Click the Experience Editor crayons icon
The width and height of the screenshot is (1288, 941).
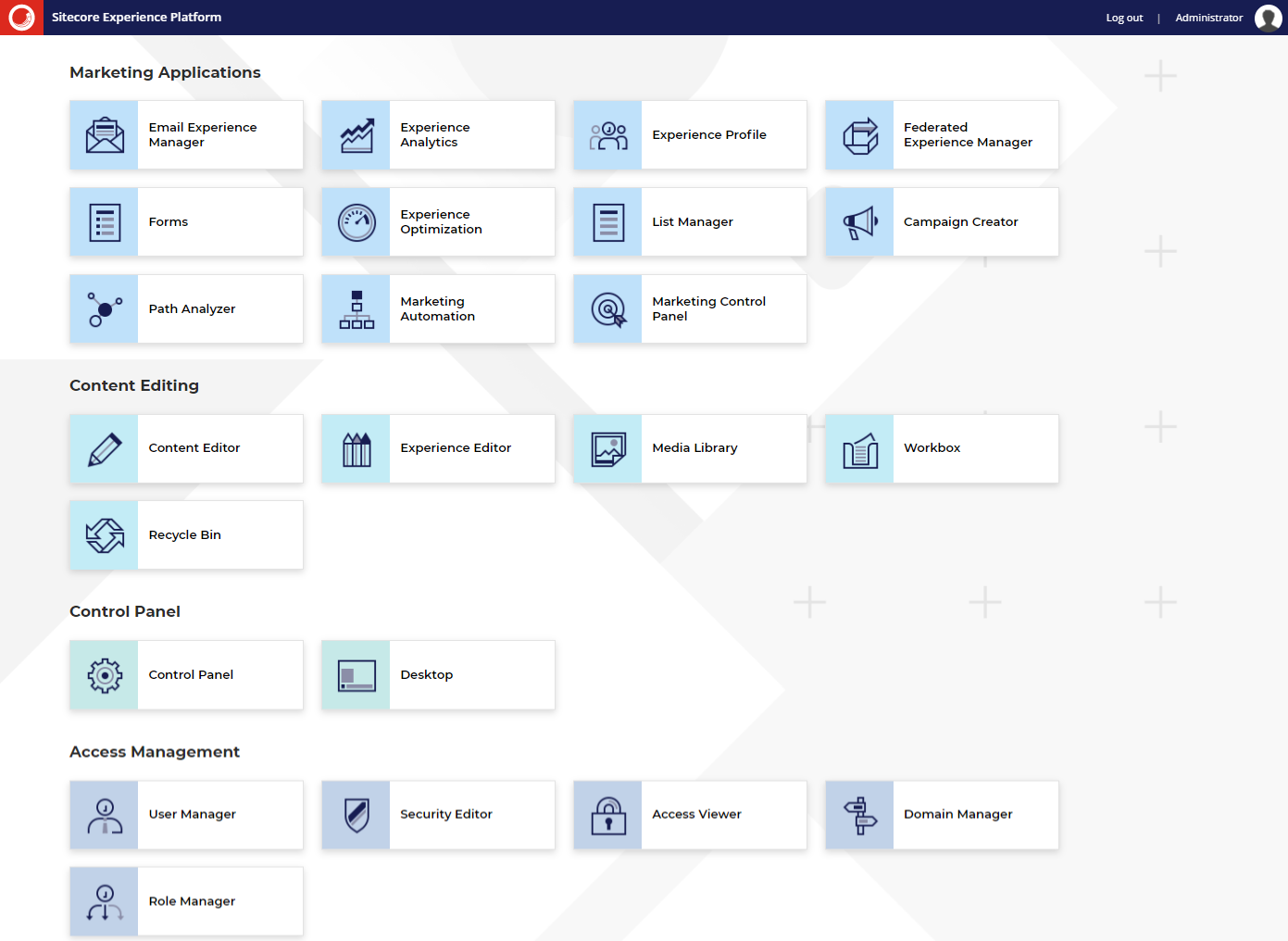[356, 448]
